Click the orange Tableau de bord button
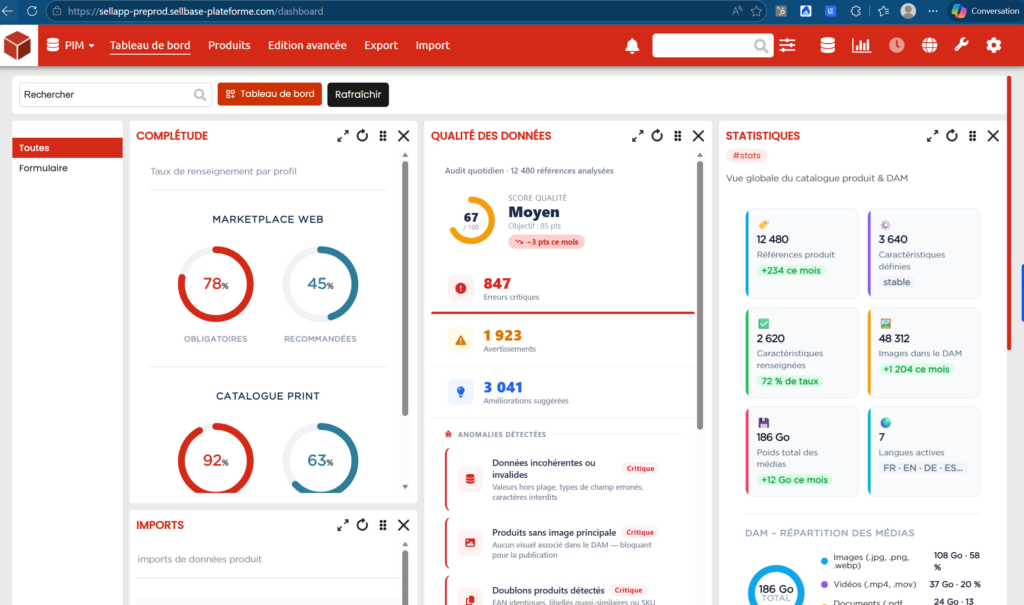The image size is (1024, 605). pos(269,94)
